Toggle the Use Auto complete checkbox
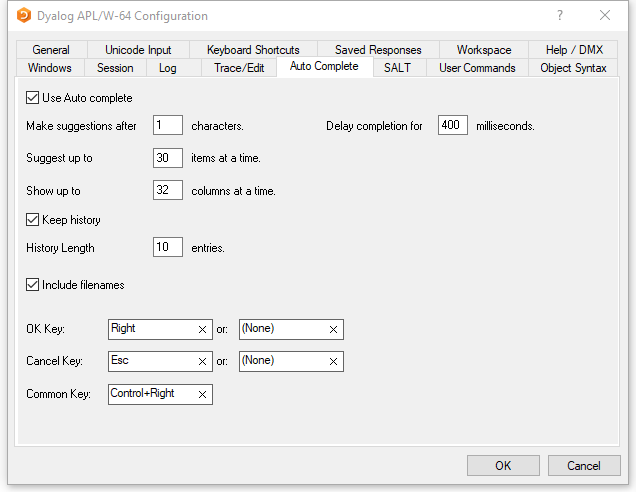636x492 pixels. click(x=32, y=98)
